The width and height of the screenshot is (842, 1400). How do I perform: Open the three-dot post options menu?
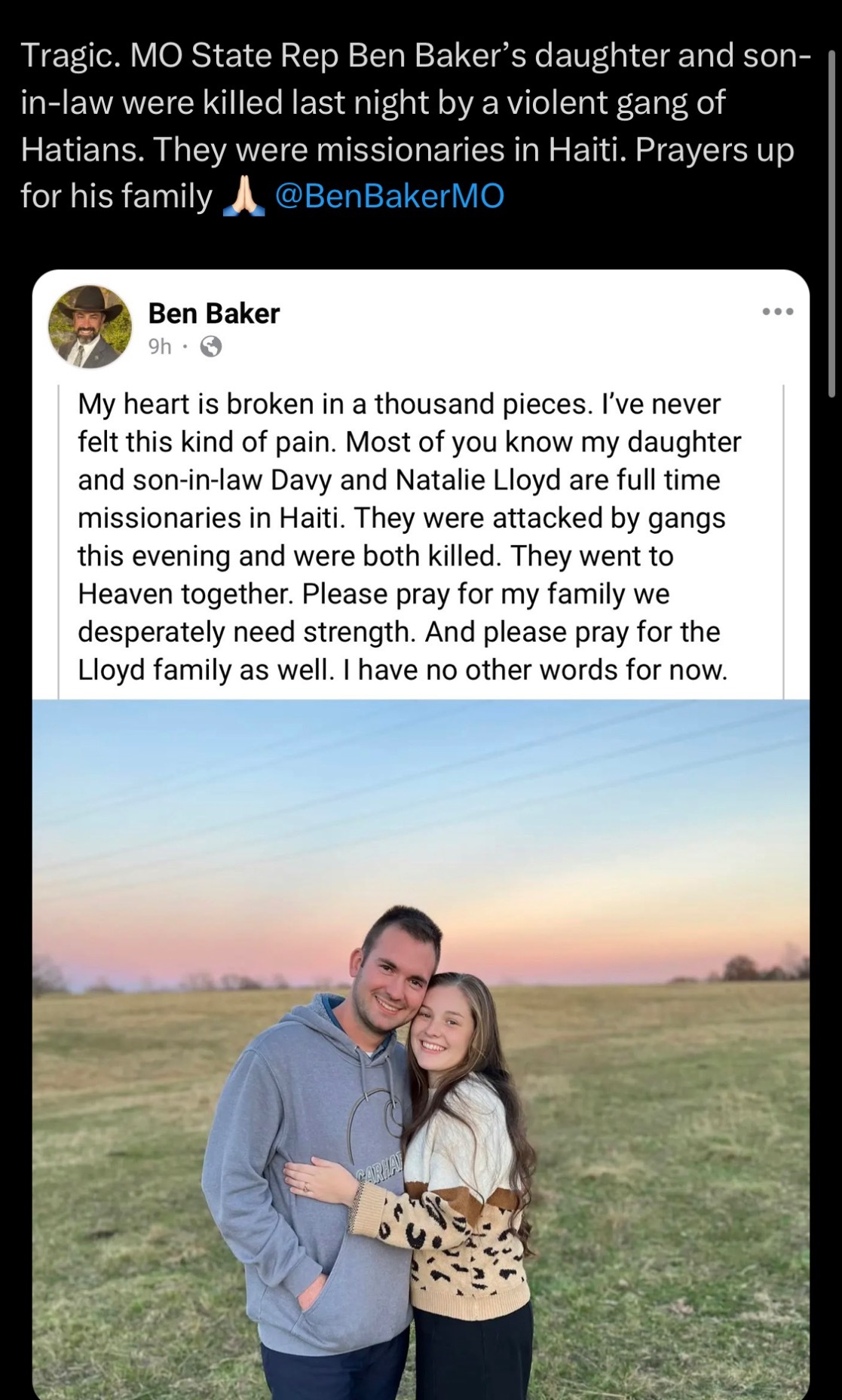coord(778,312)
